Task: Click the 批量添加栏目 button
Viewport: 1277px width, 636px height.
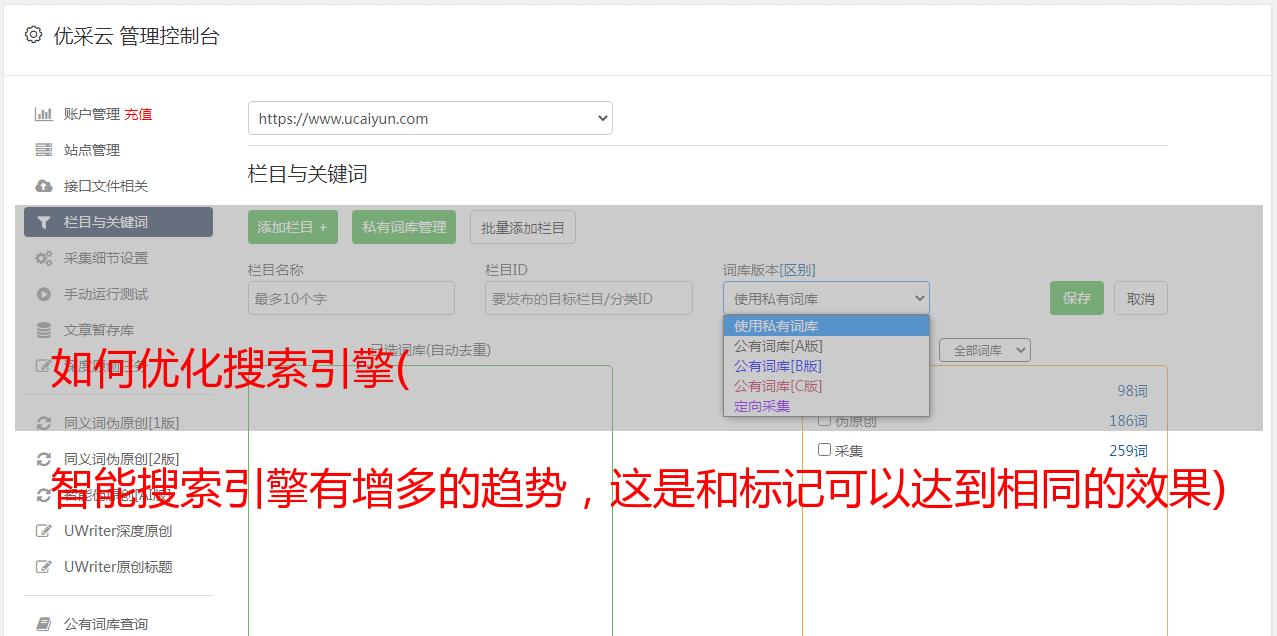Action: pos(523,227)
